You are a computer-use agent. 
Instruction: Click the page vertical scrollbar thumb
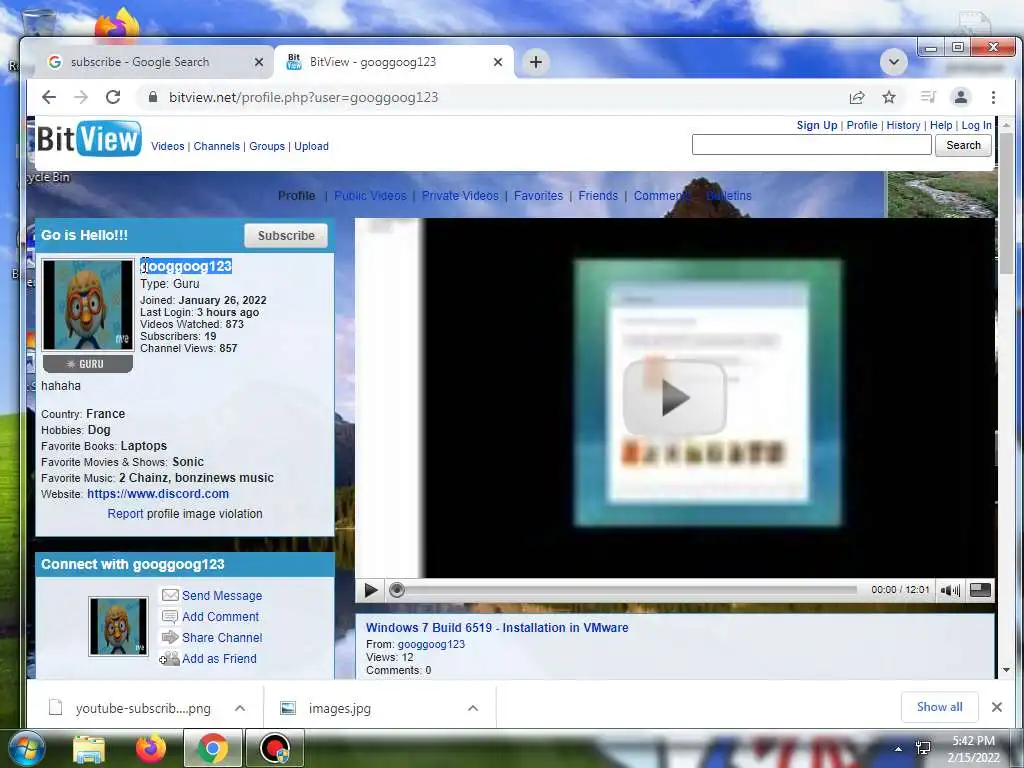click(1006, 204)
